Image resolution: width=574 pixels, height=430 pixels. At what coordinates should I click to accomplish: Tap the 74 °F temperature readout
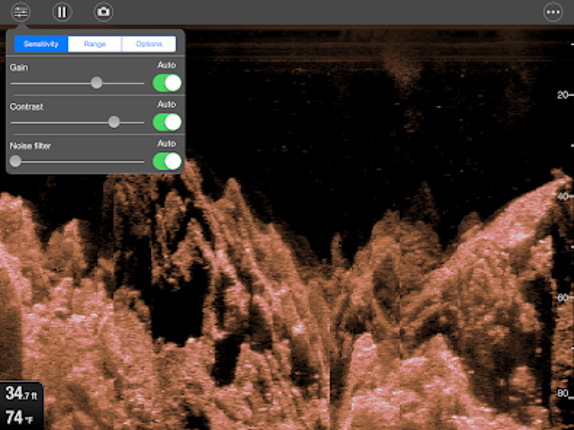point(19,418)
